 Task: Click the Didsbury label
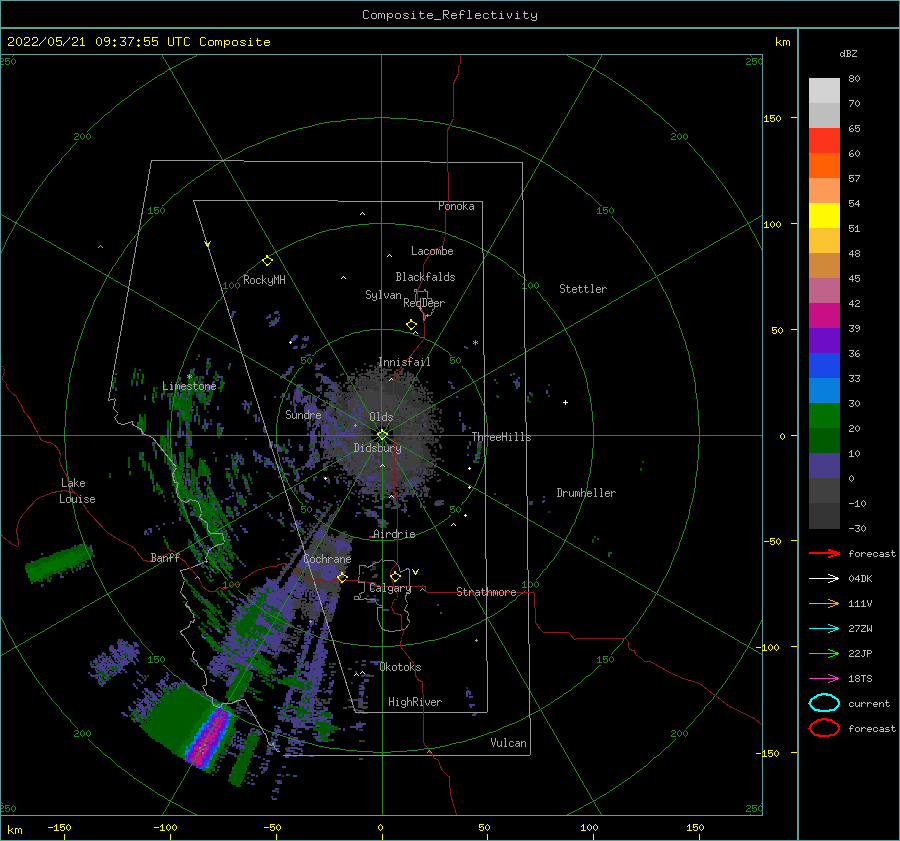click(x=378, y=448)
